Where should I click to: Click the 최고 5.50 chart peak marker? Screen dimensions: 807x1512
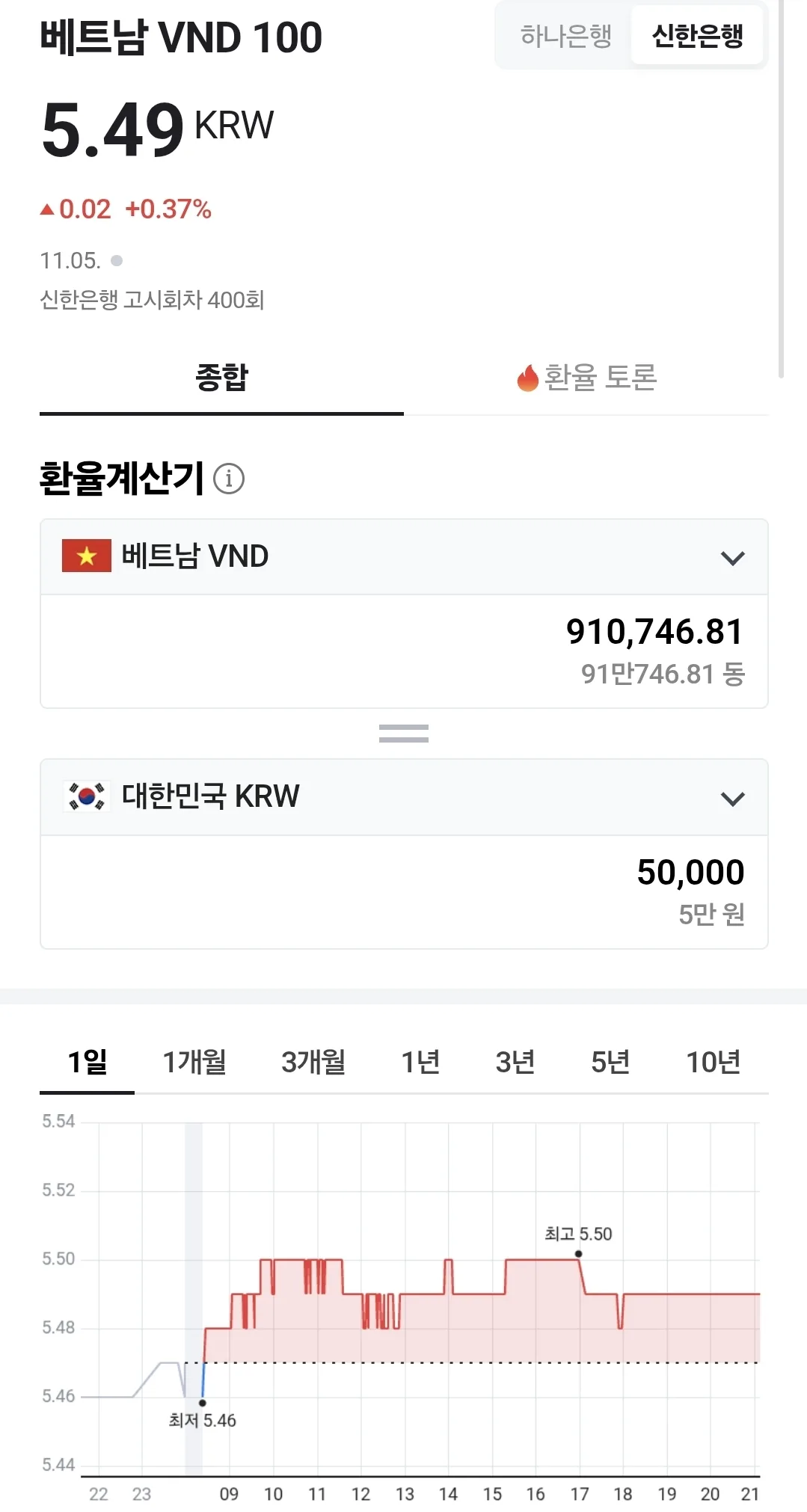pos(578,1254)
